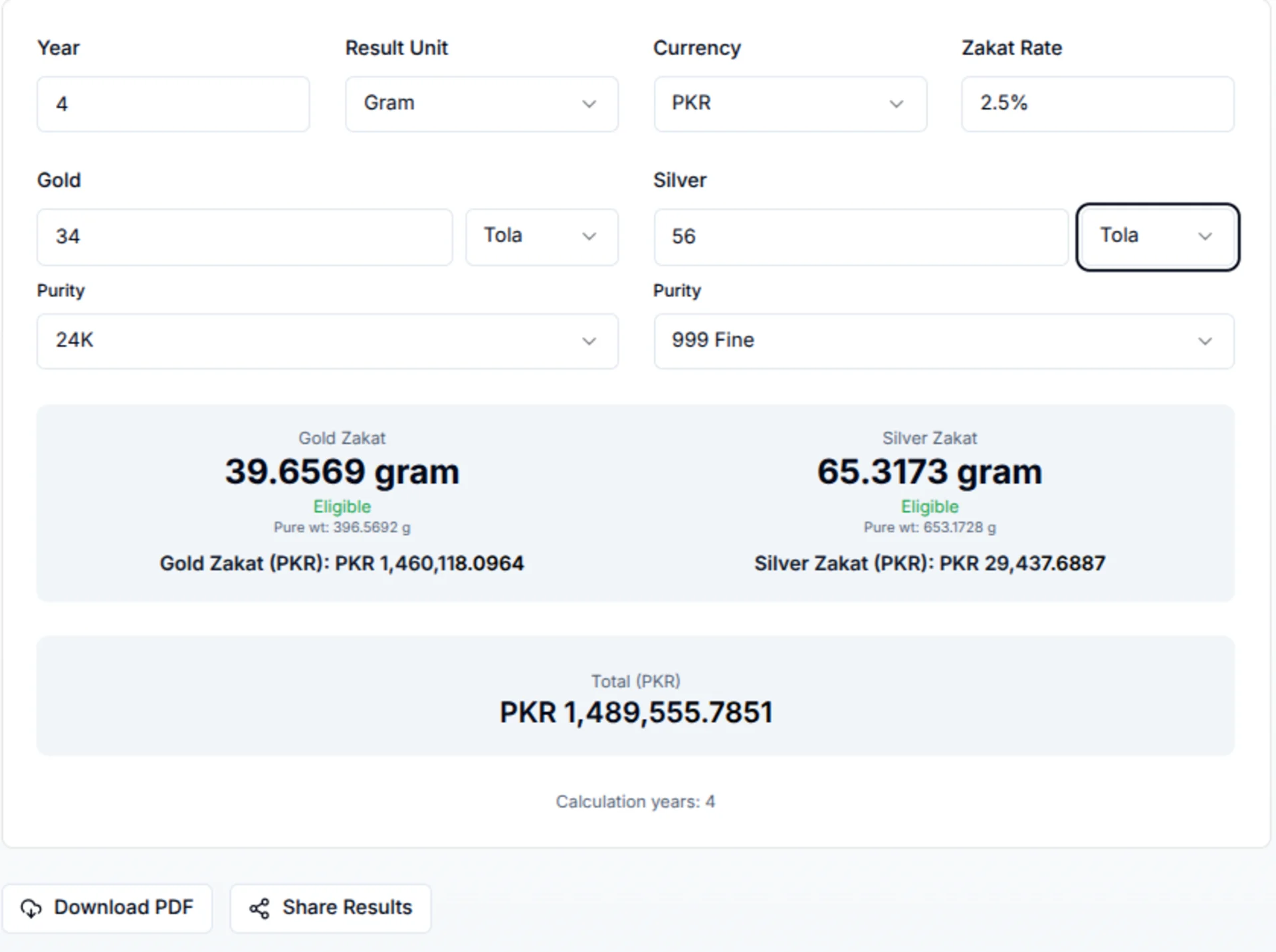
Task: Click the Pure wt: 396.5692 g text
Action: (x=342, y=527)
